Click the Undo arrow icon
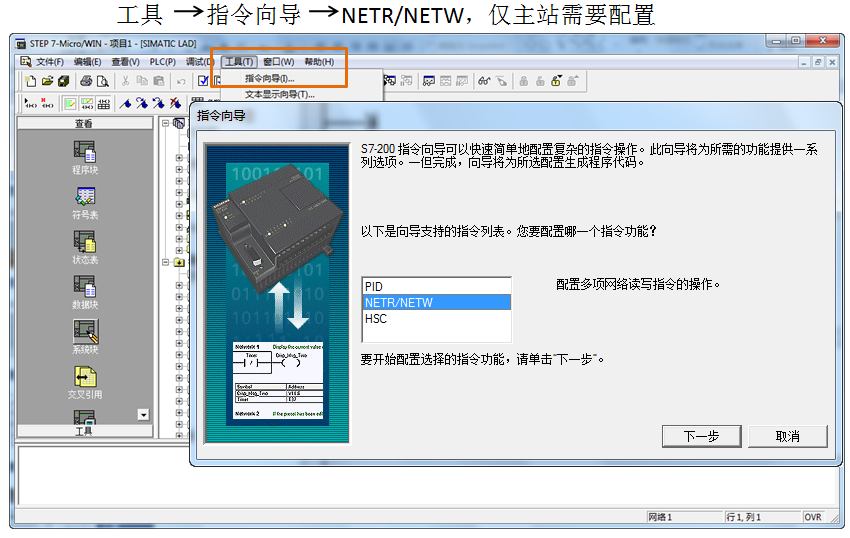The width and height of the screenshot is (850, 538). coord(181,82)
